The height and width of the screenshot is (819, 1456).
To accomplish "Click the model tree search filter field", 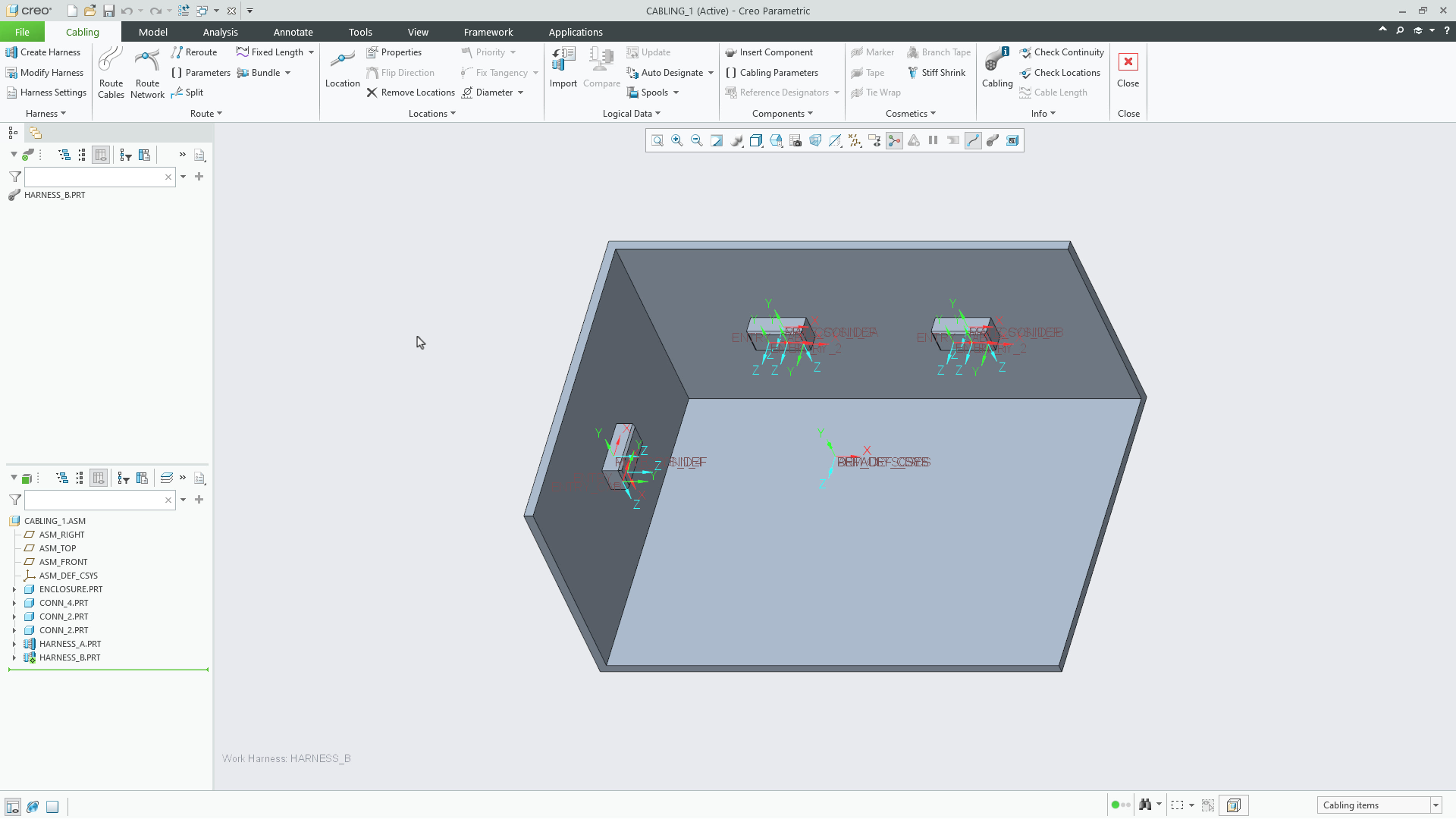I will pos(99,500).
